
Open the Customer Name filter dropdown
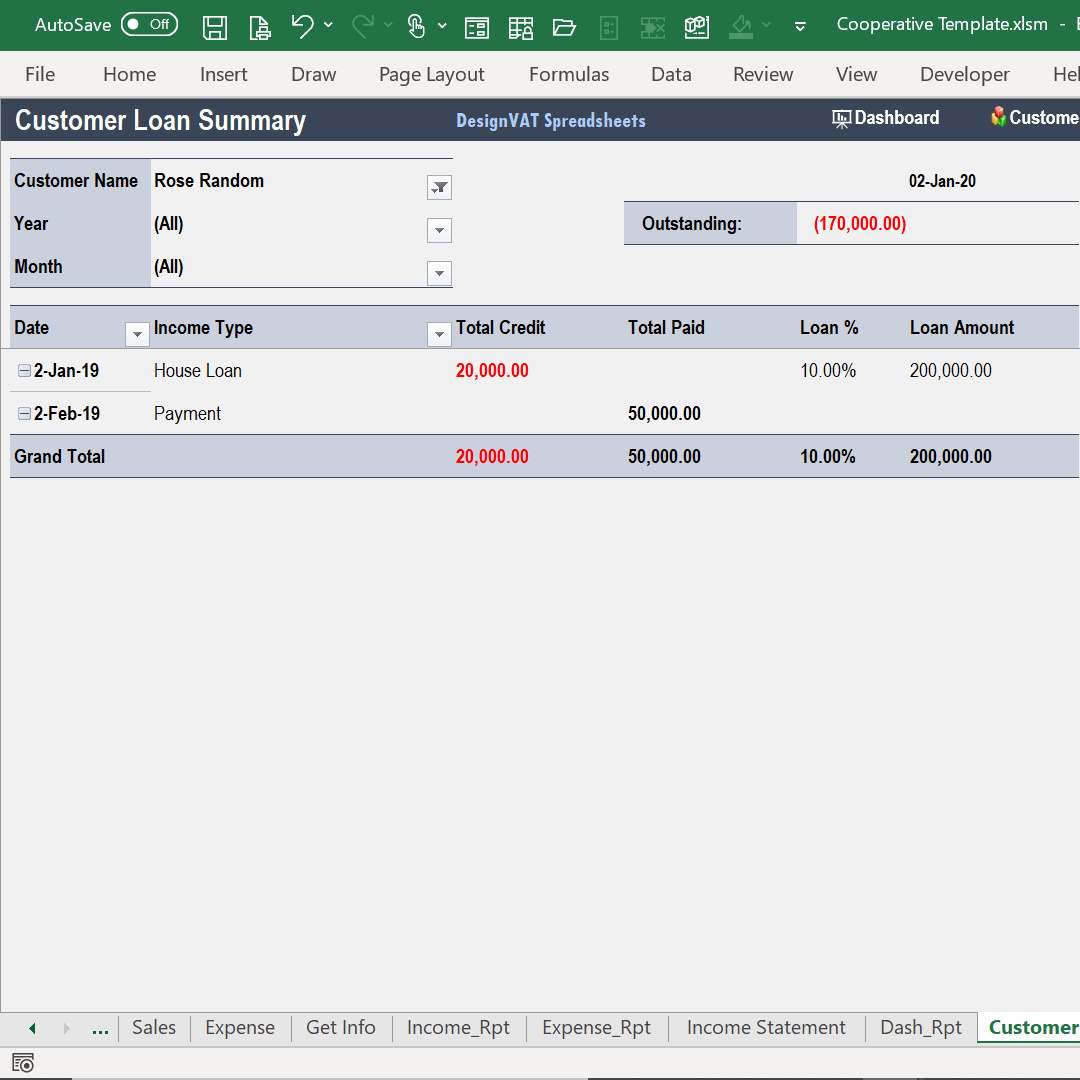[x=439, y=187]
